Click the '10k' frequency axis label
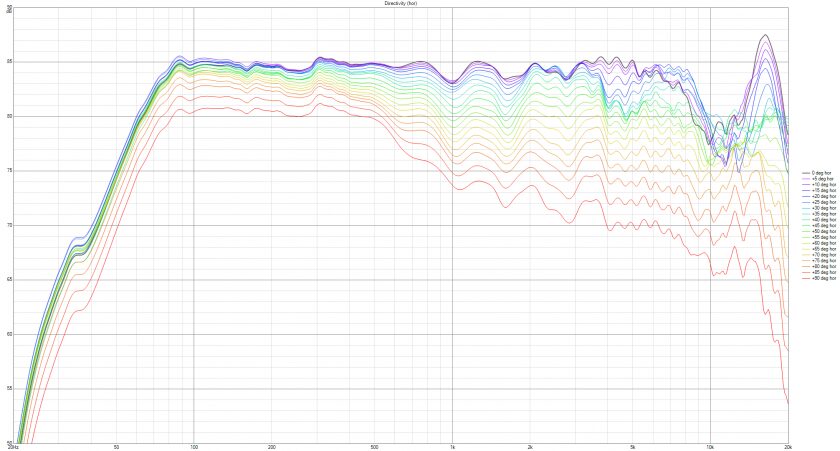 (710, 447)
